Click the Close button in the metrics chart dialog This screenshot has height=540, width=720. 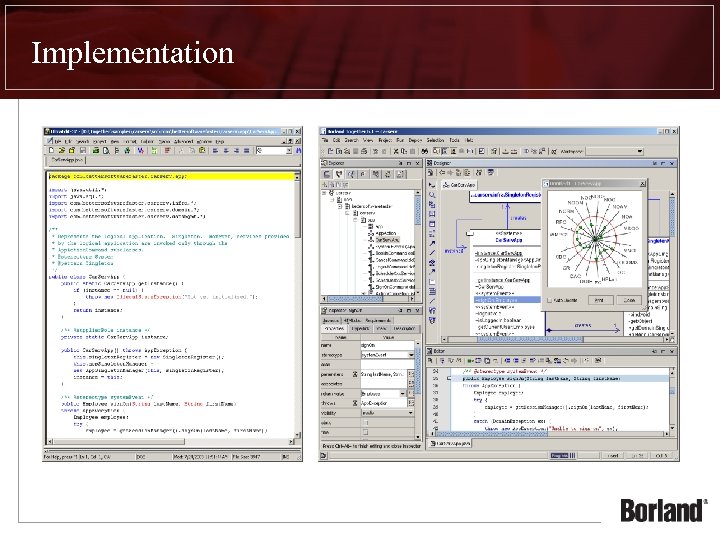[x=629, y=300]
